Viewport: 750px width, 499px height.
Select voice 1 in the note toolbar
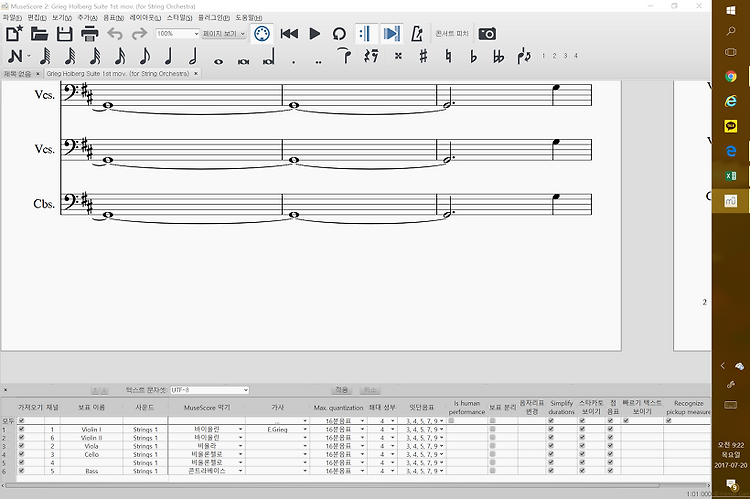pos(543,56)
